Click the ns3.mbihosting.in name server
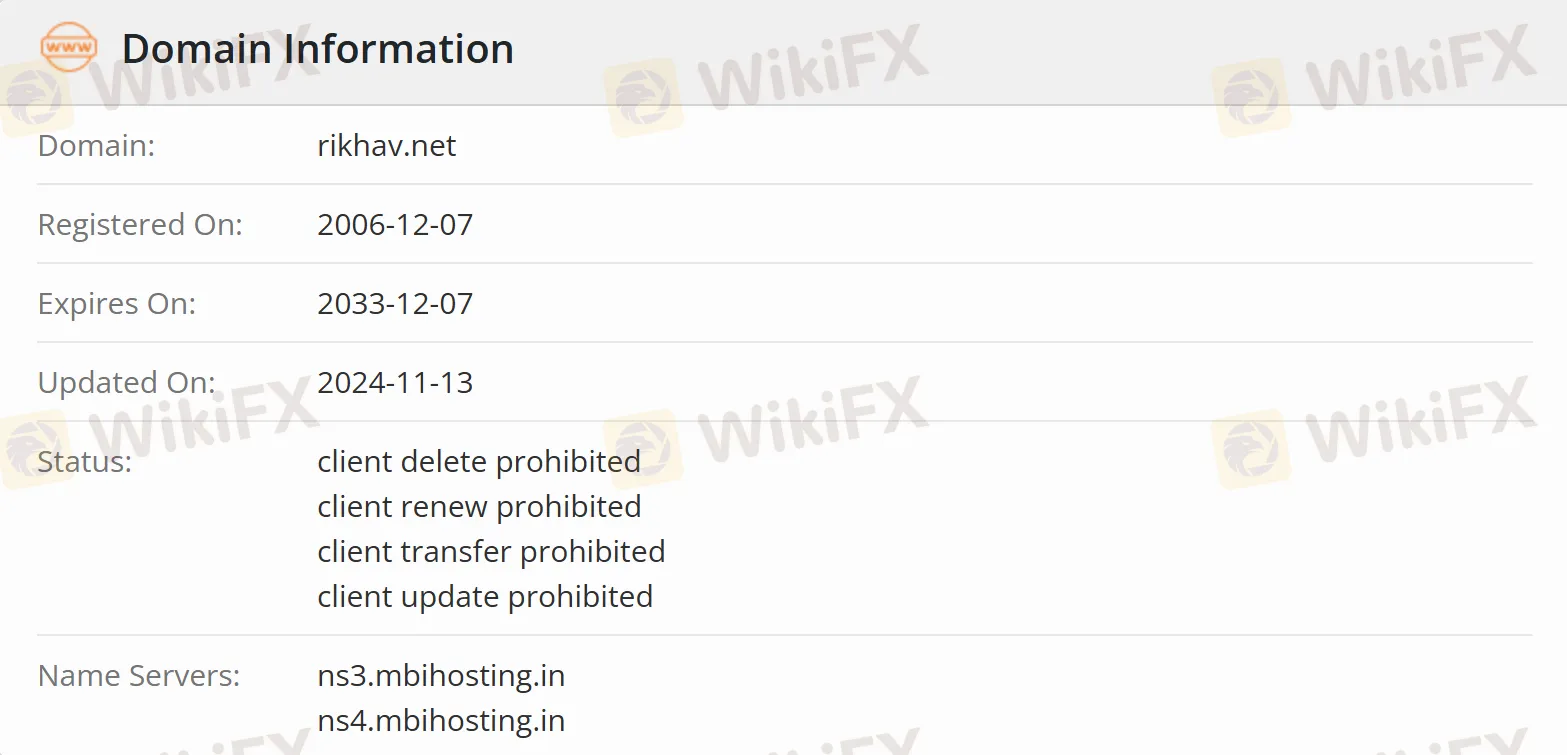1567x755 pixels. click(441, 676)
